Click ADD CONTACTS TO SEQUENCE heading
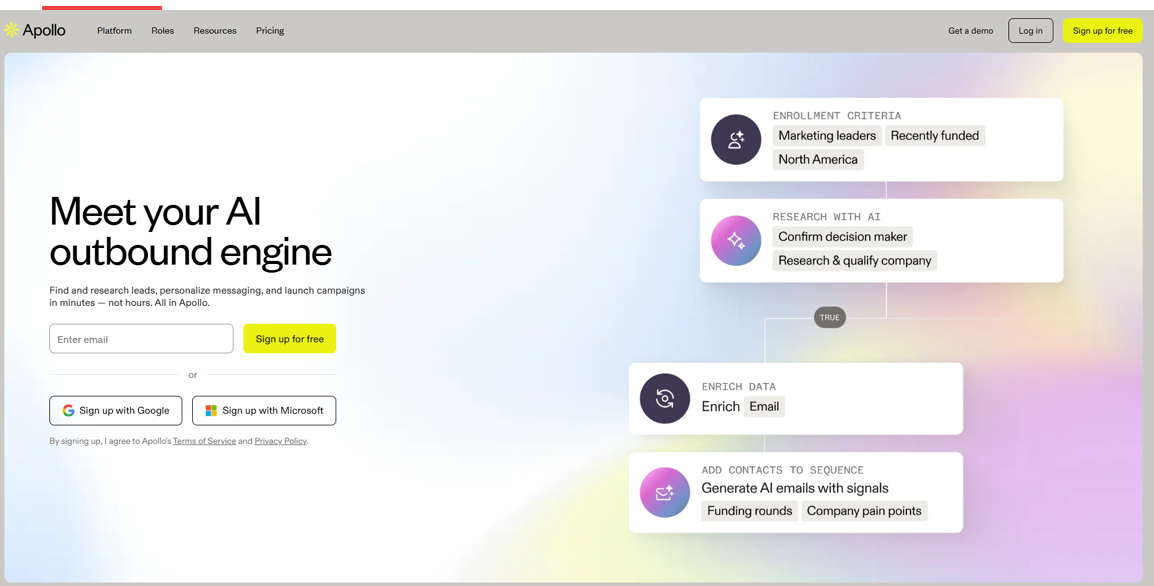This screenshot has width=1154, height=586. tap(782, 470)
